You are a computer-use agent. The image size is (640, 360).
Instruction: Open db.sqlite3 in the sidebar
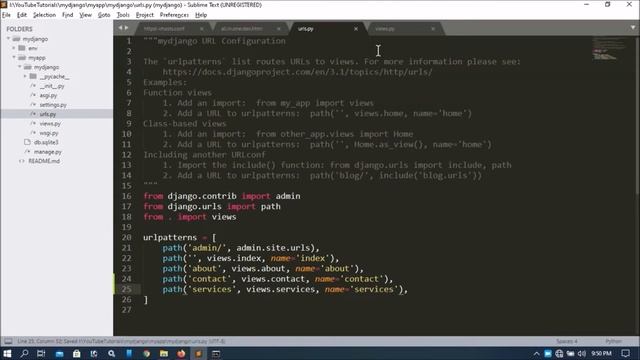pos(46,142)
